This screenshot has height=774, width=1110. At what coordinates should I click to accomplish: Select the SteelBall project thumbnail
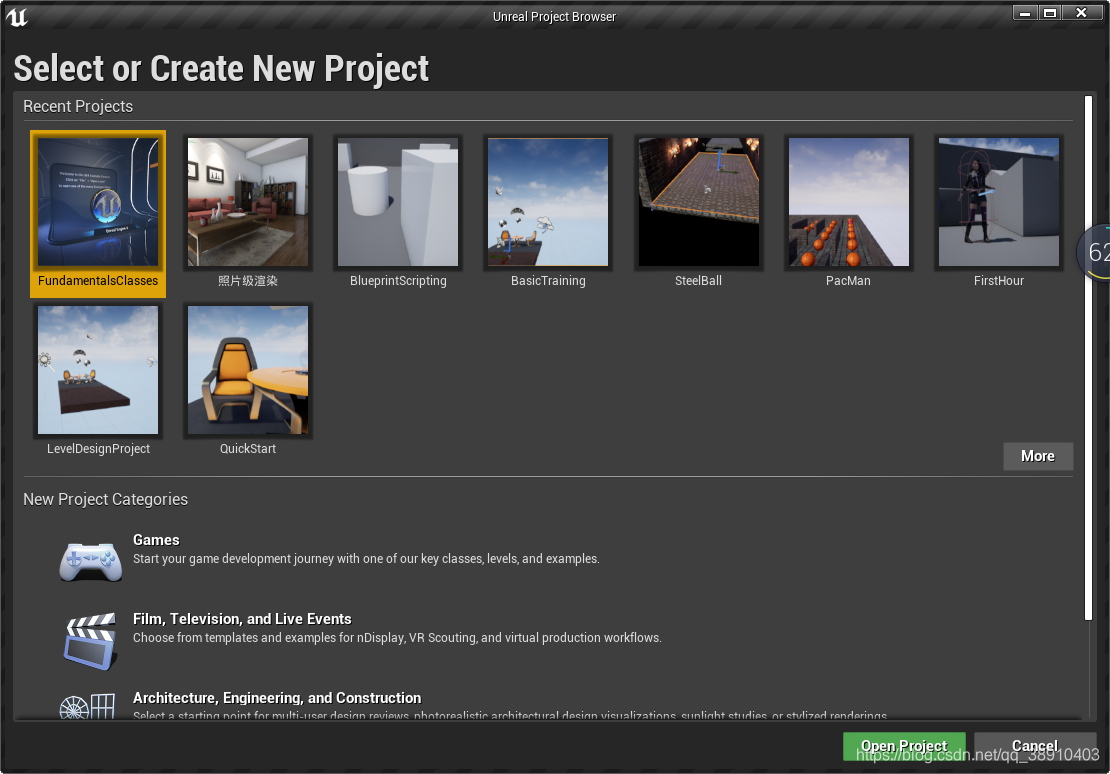[x=699, y=202]
